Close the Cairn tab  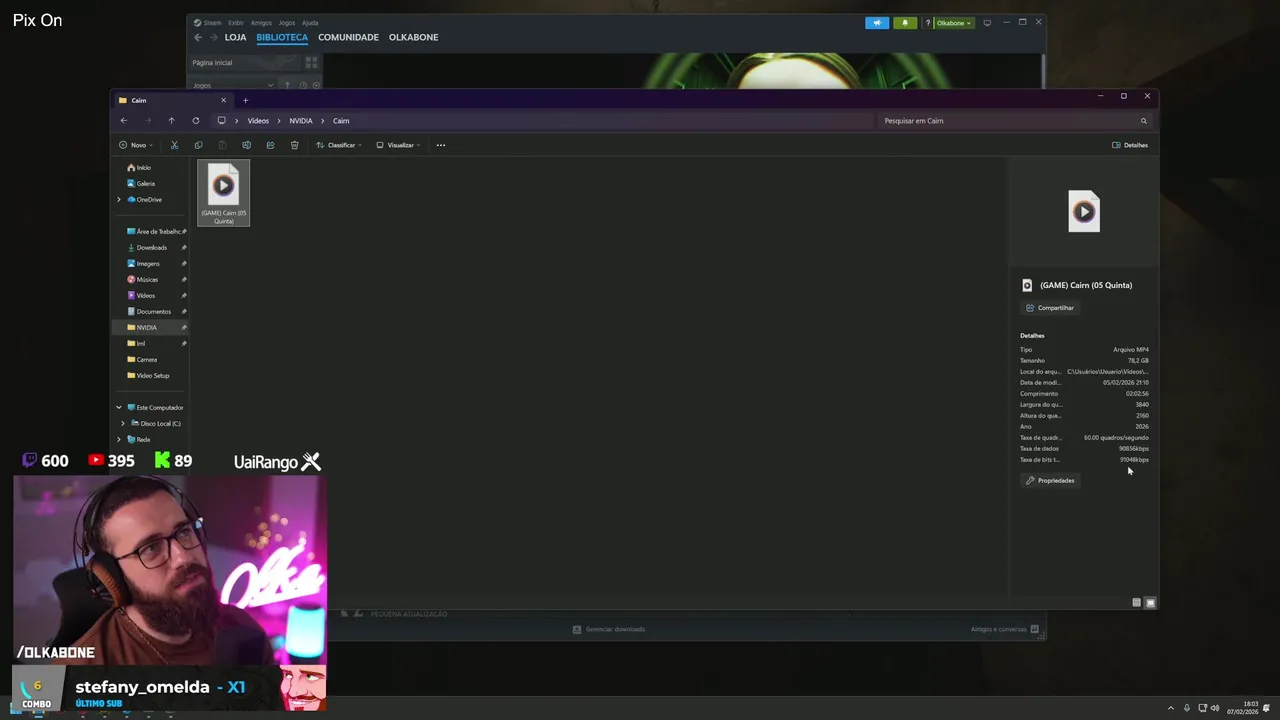pos(223,100)
